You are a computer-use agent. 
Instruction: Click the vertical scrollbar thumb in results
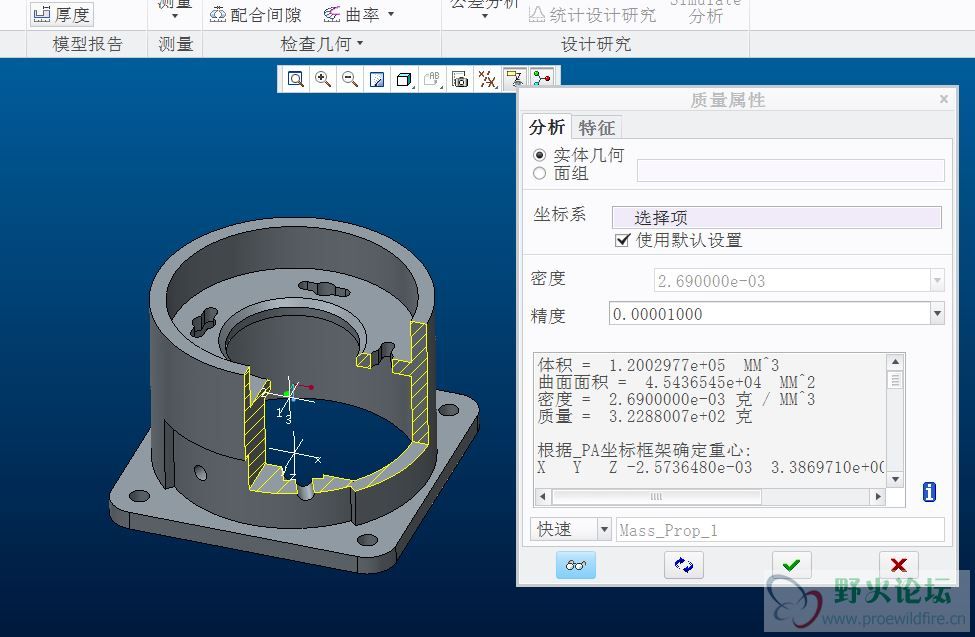click(x=895, y=379)
